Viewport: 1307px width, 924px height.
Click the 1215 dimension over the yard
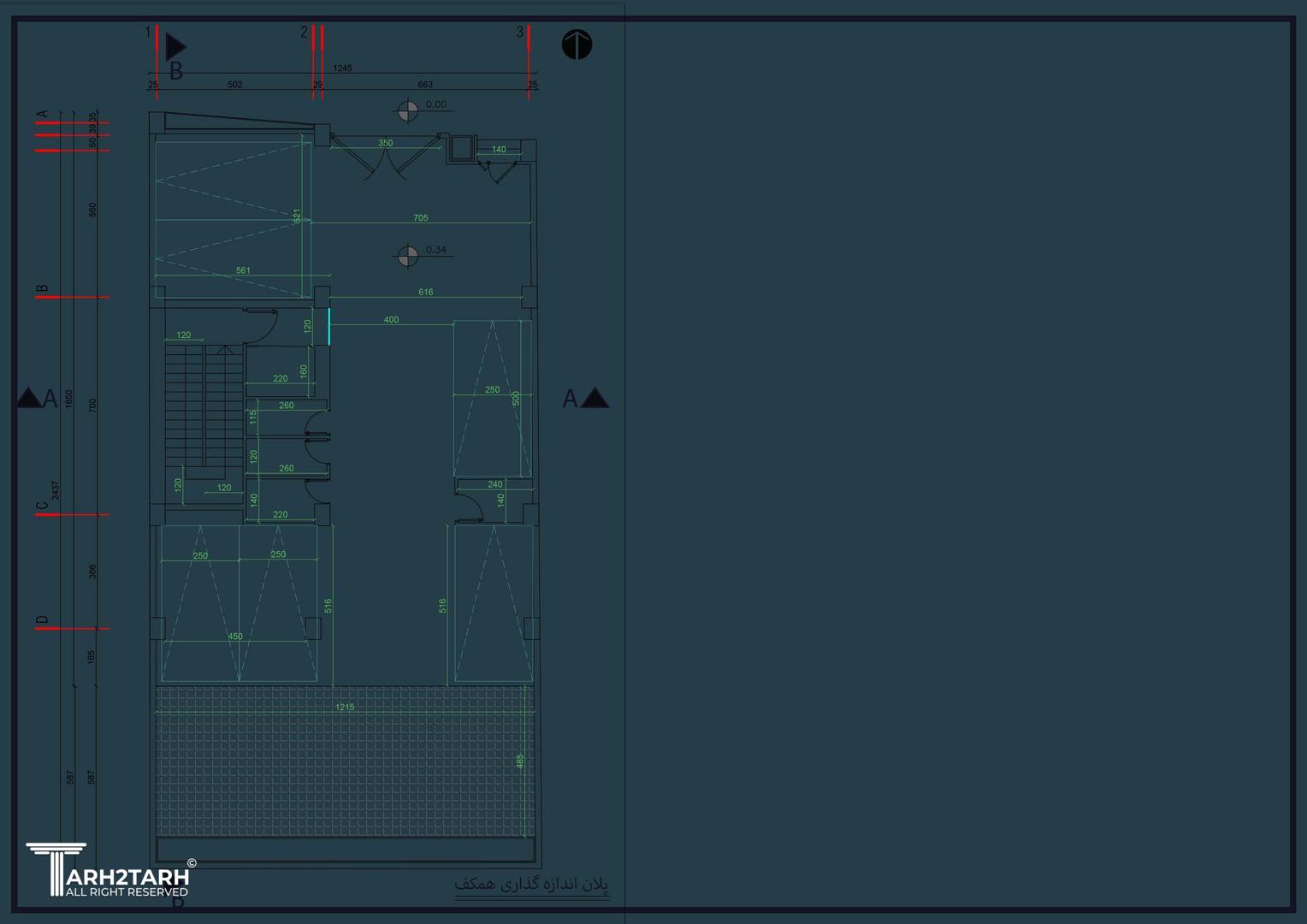[x=345, y=708]
